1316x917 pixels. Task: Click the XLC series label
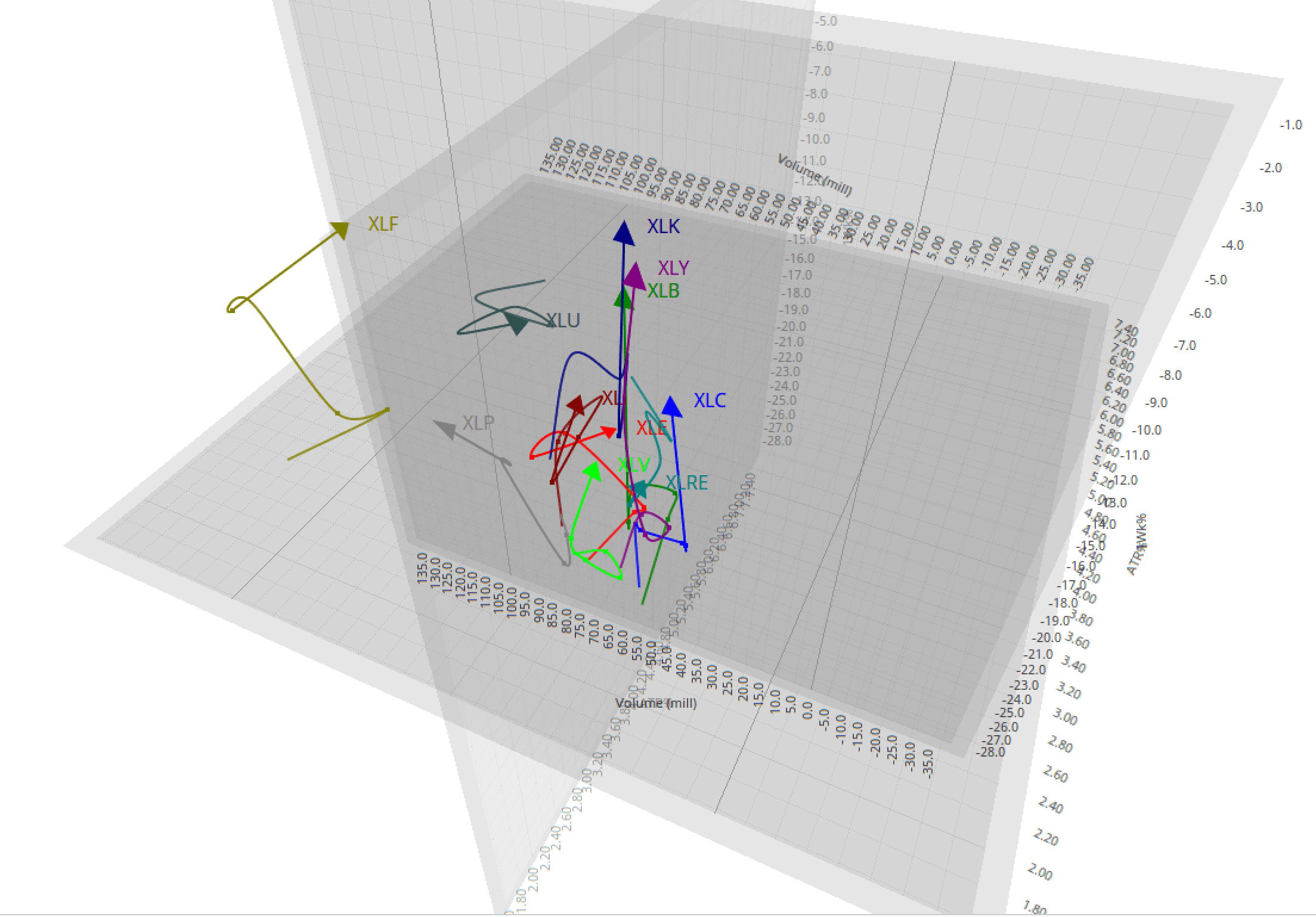710,401
